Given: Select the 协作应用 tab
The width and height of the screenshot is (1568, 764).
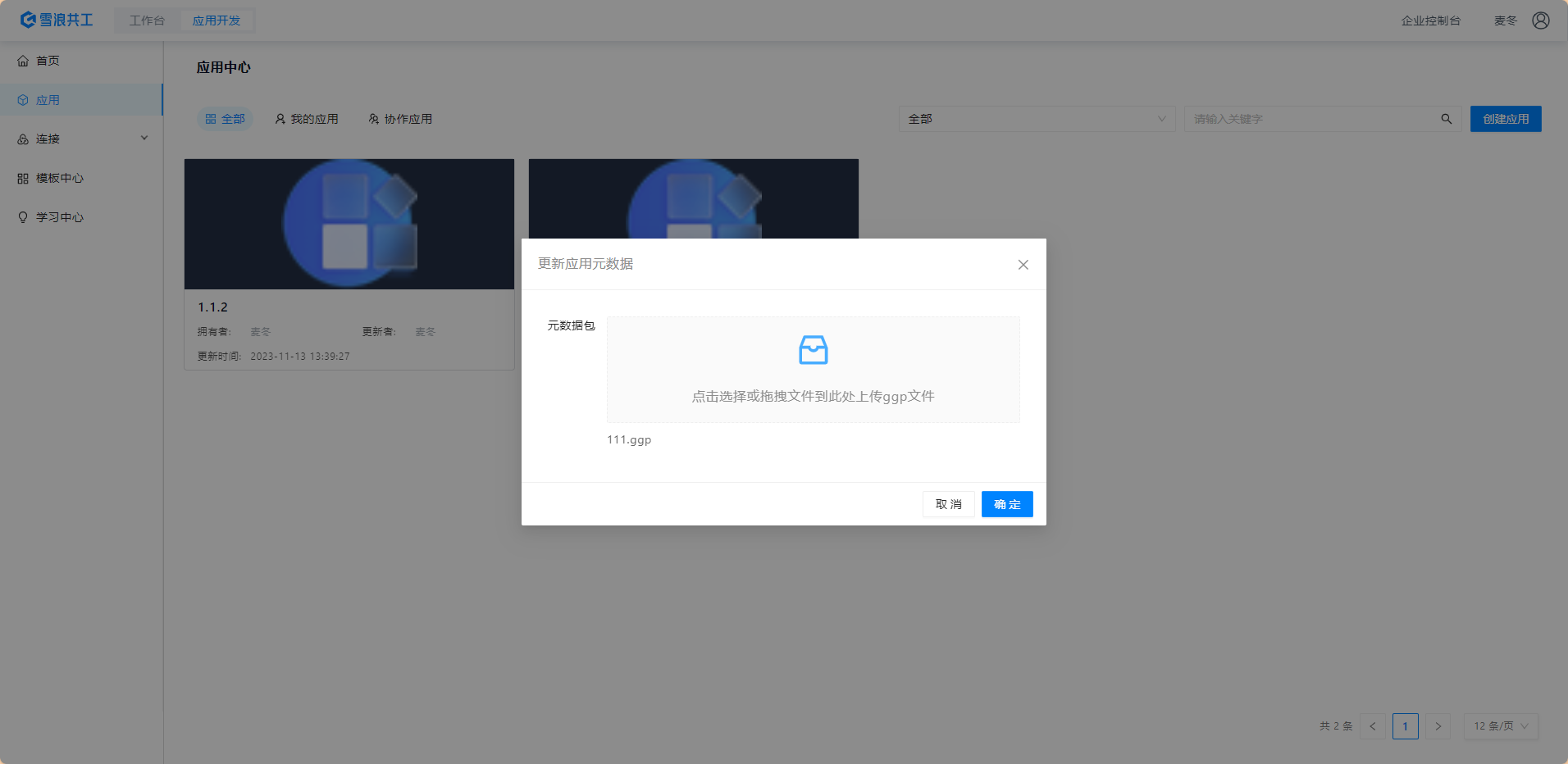Looking at the screenshot, I should [400, 119].
